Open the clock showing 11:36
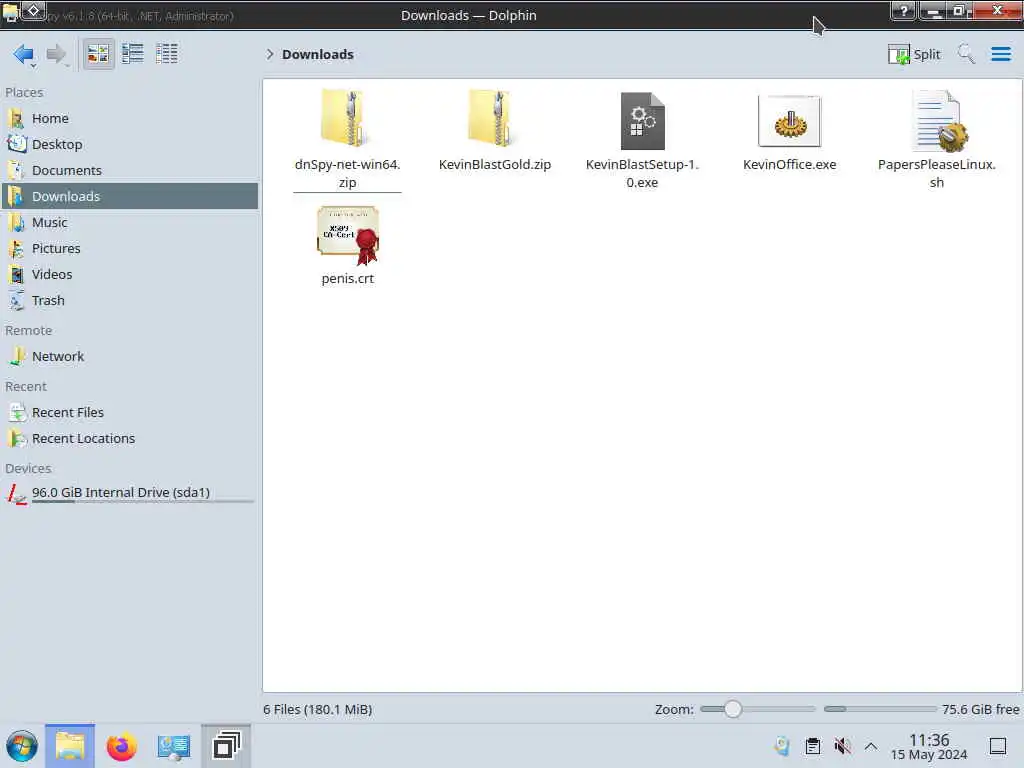 point(929,747)
